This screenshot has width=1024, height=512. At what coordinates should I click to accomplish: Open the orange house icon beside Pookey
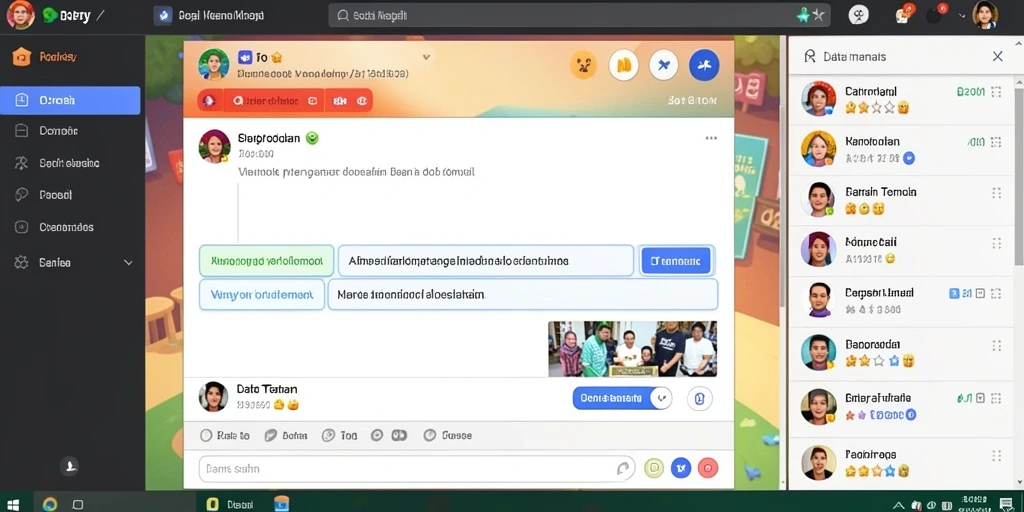point(22,57)
